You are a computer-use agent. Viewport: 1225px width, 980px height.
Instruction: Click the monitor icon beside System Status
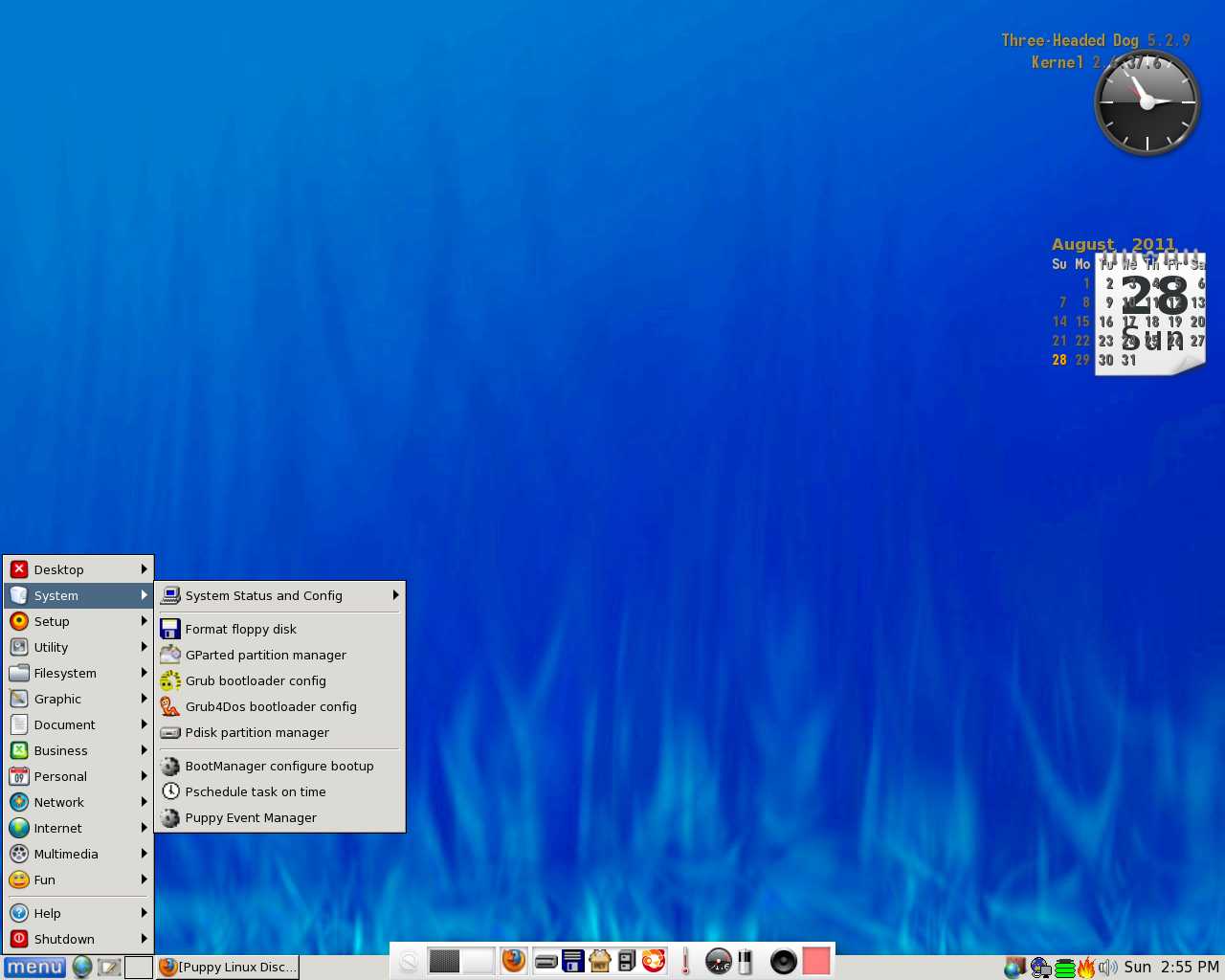[x=170, y=595]
